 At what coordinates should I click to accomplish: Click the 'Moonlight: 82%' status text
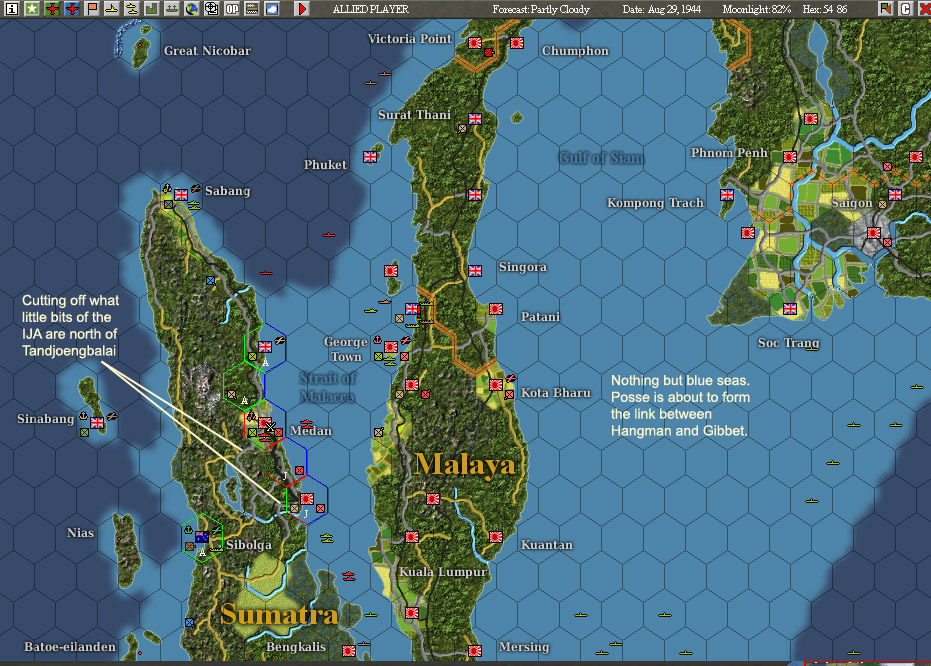757,9
